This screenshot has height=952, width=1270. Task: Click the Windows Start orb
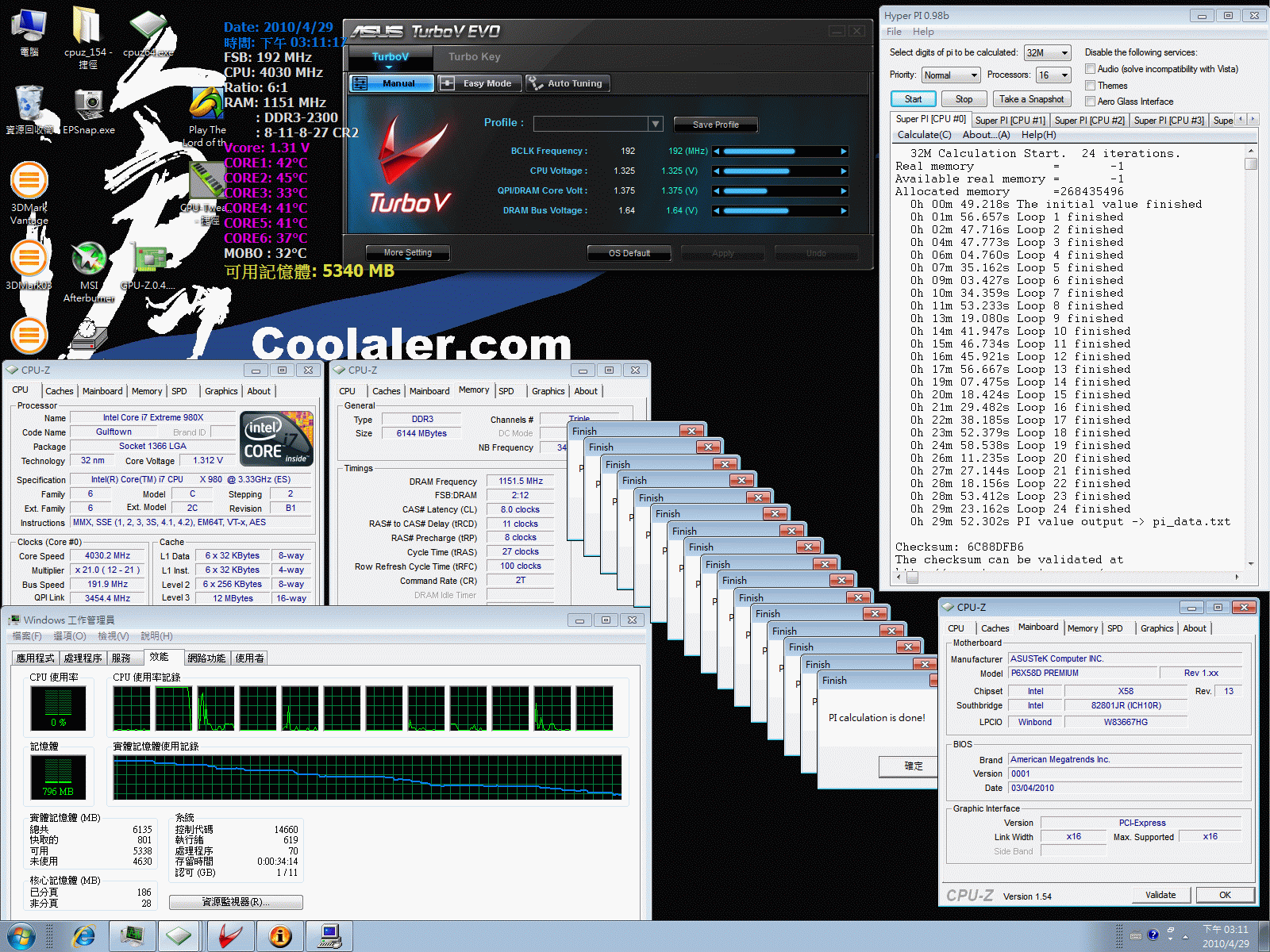click(21, 936)
